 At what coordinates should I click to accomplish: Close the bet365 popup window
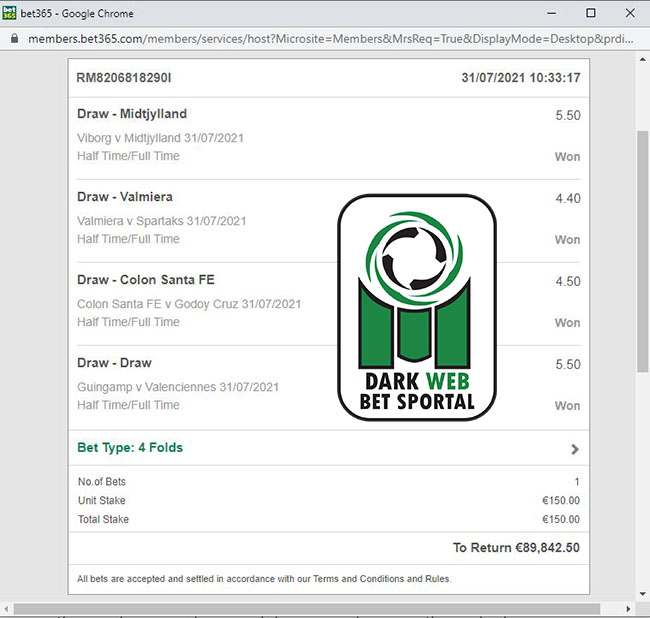(x=633, y=13)
